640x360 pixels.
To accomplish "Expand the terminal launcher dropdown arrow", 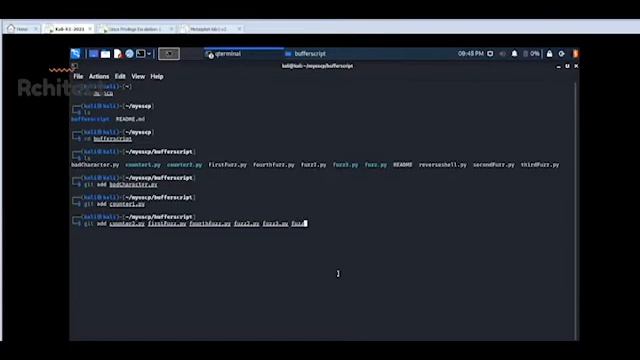I will click(149, 54).
